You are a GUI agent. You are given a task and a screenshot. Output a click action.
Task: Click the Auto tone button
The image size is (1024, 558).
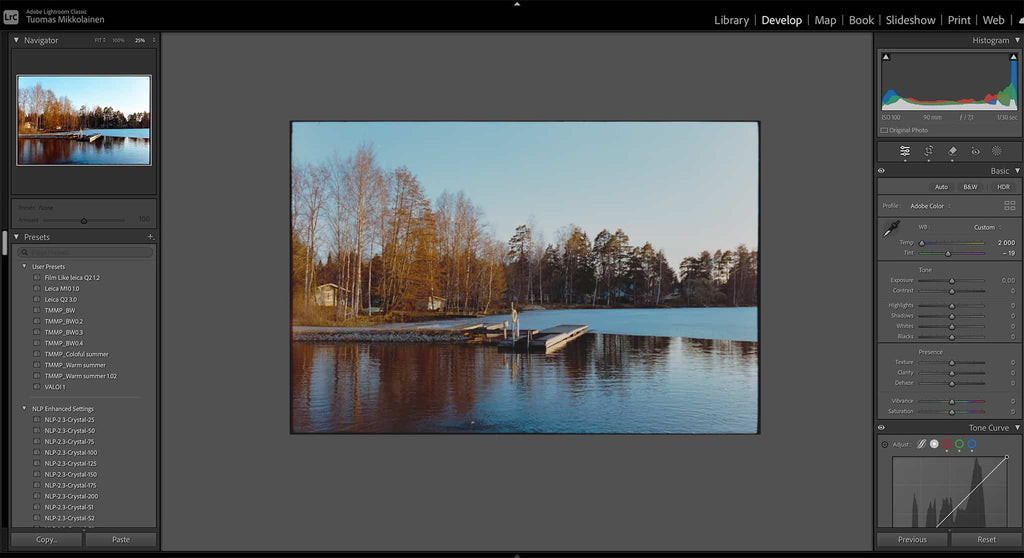940,187
